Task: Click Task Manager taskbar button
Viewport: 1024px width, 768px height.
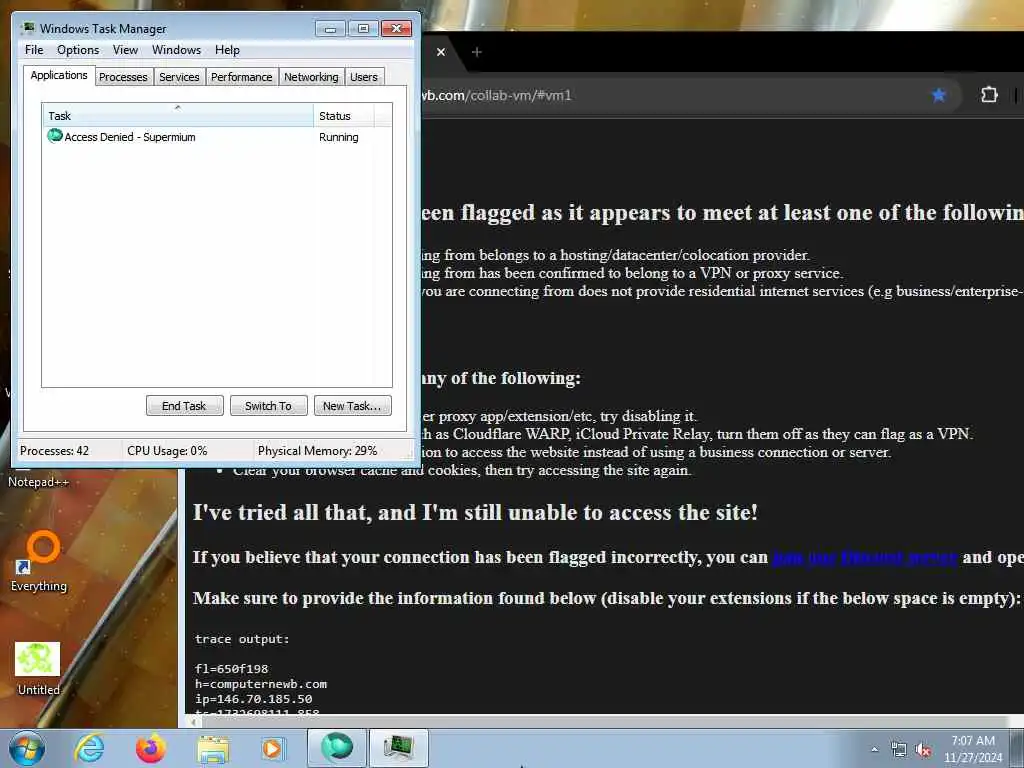Action: [x=399, y=748]
